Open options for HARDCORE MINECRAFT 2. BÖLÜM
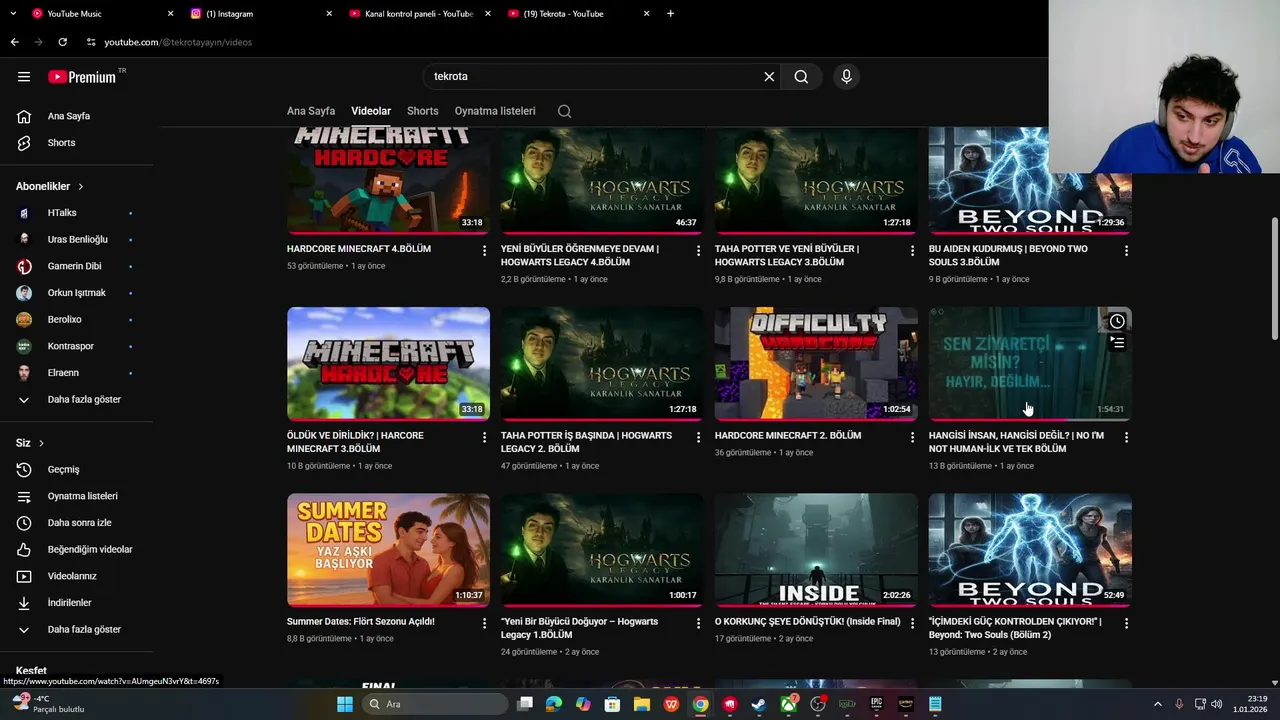This screenshot has height=720, width=1280. tap(912, 437)
